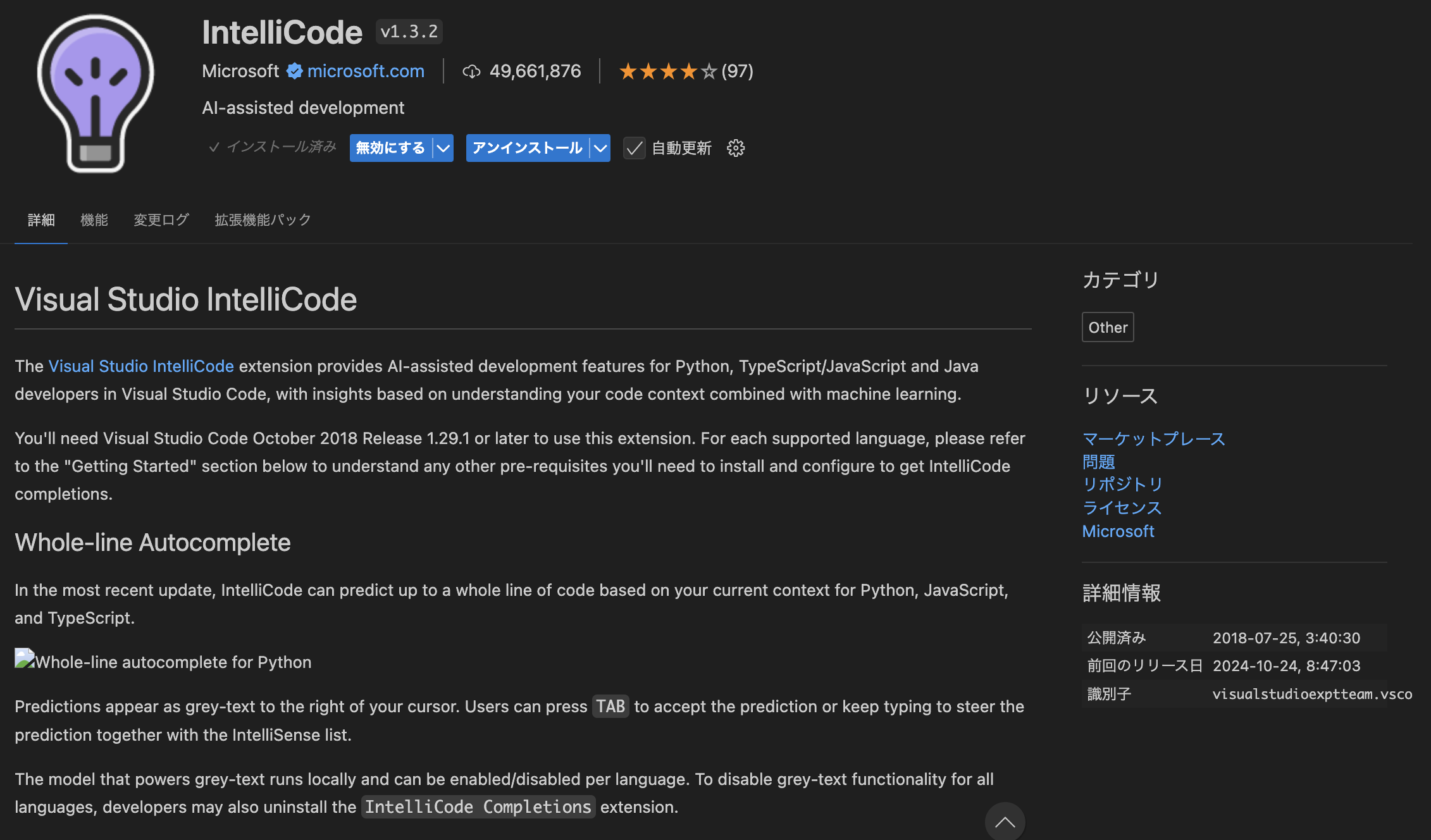This screenshot has width=1431, height=840.
Task: Open extension settings via gear icon
Action: coord(735,148)
